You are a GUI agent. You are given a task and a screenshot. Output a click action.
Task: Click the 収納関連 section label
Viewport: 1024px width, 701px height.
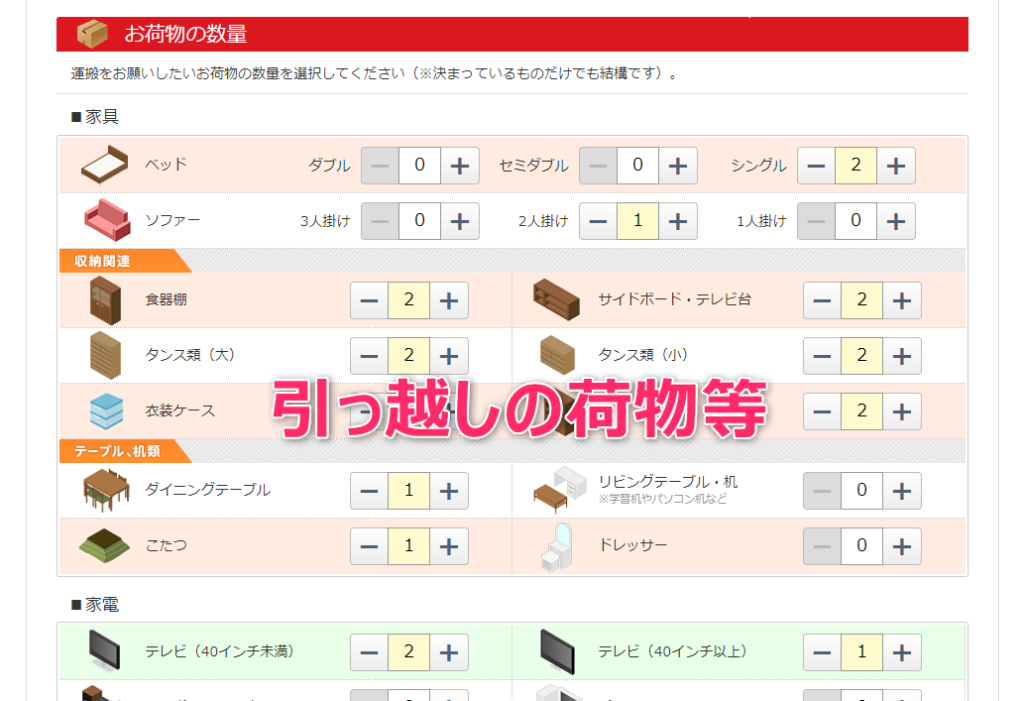[x=102, y=261]
